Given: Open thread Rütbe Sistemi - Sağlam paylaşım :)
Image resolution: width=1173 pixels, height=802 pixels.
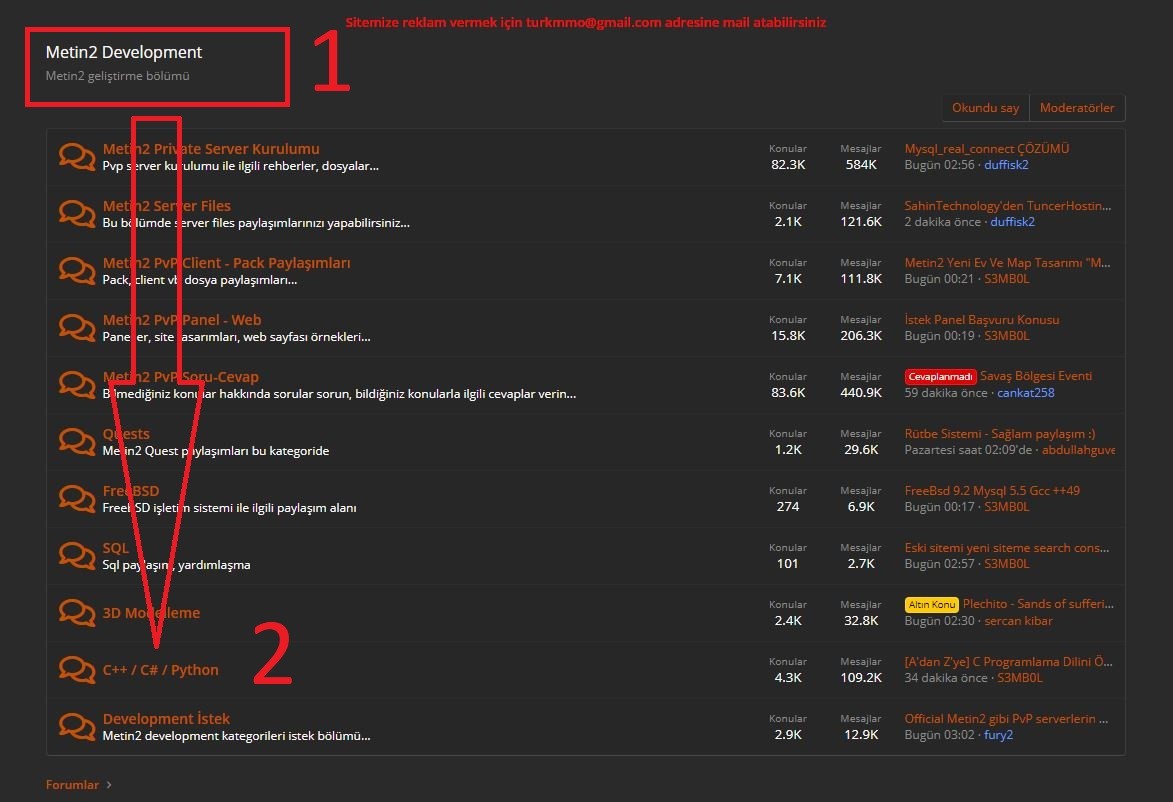Looking at the screenshot, I should [999, 434].
